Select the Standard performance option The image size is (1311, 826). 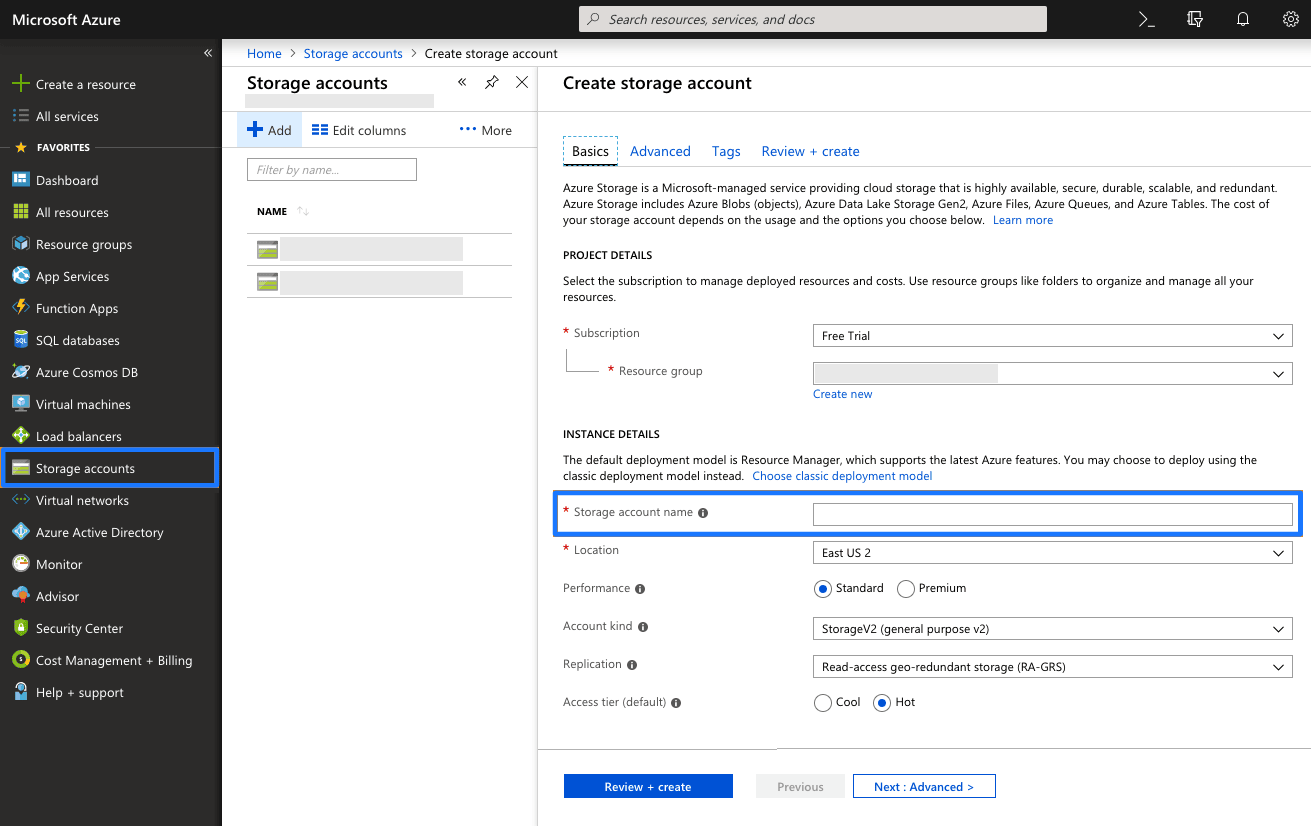coord(823,588)
